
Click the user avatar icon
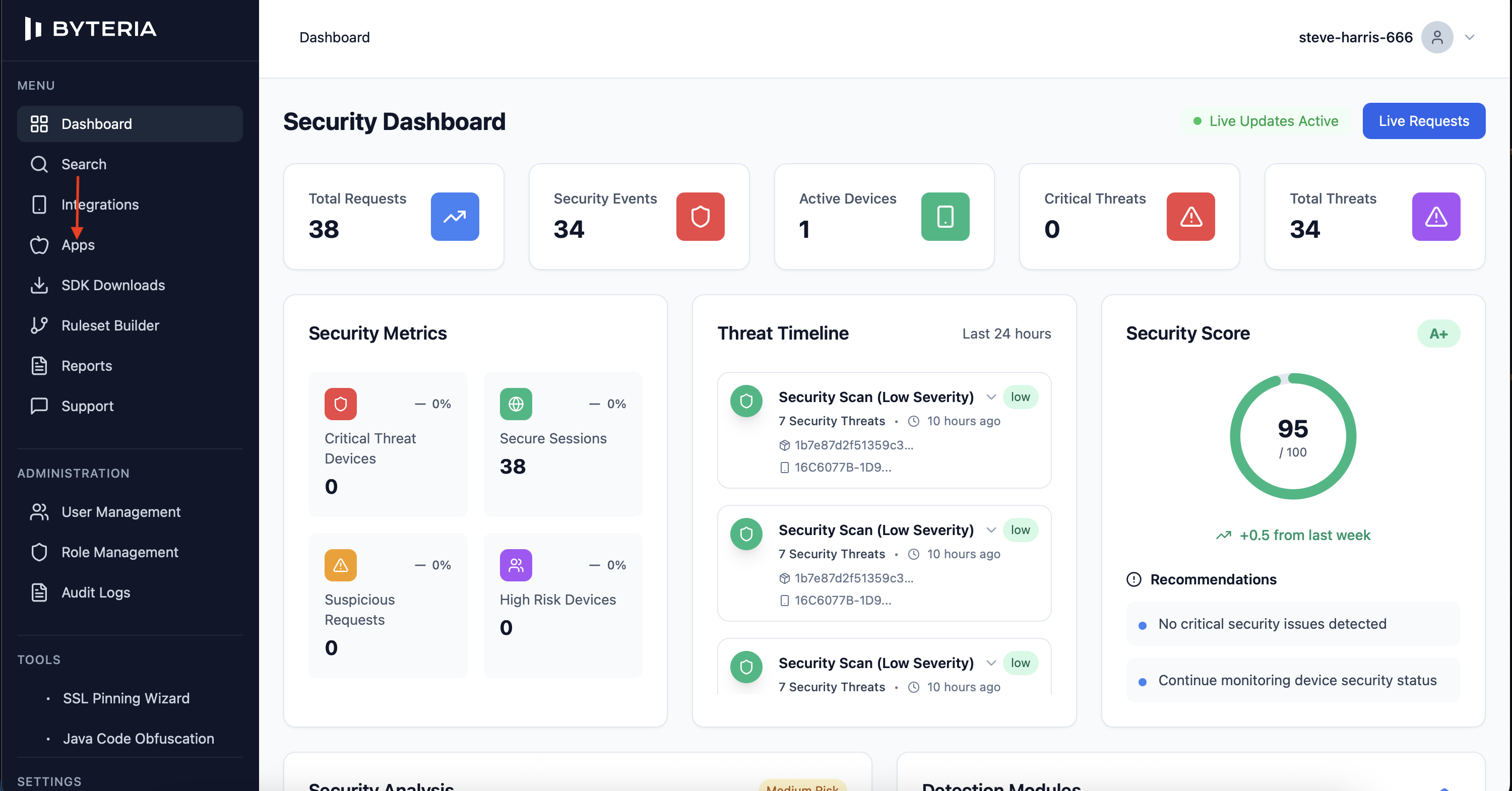point(1436,38)
